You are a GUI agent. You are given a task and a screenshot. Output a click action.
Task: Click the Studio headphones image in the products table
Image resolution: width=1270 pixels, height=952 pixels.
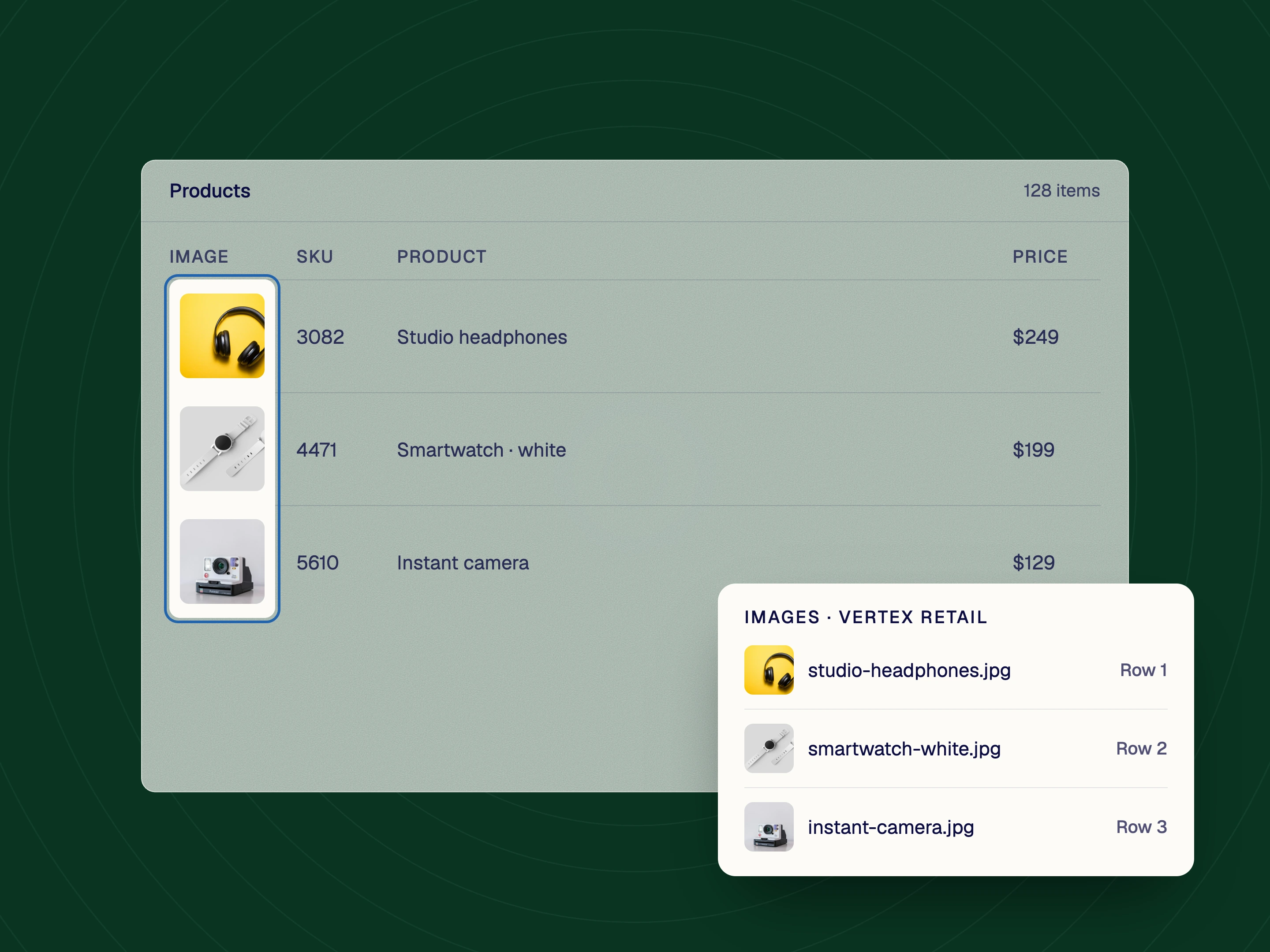coord(222,336)
